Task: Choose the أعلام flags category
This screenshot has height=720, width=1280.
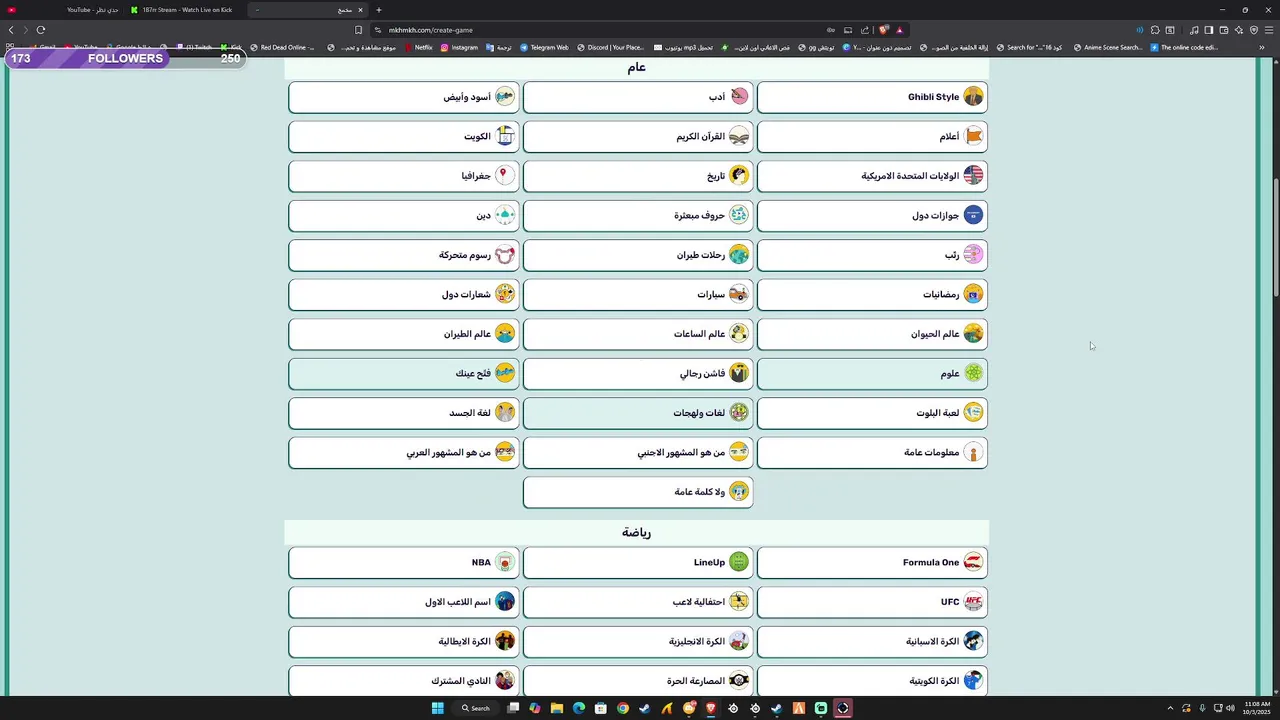Action: pyautogui.click(x=872, y=136)
